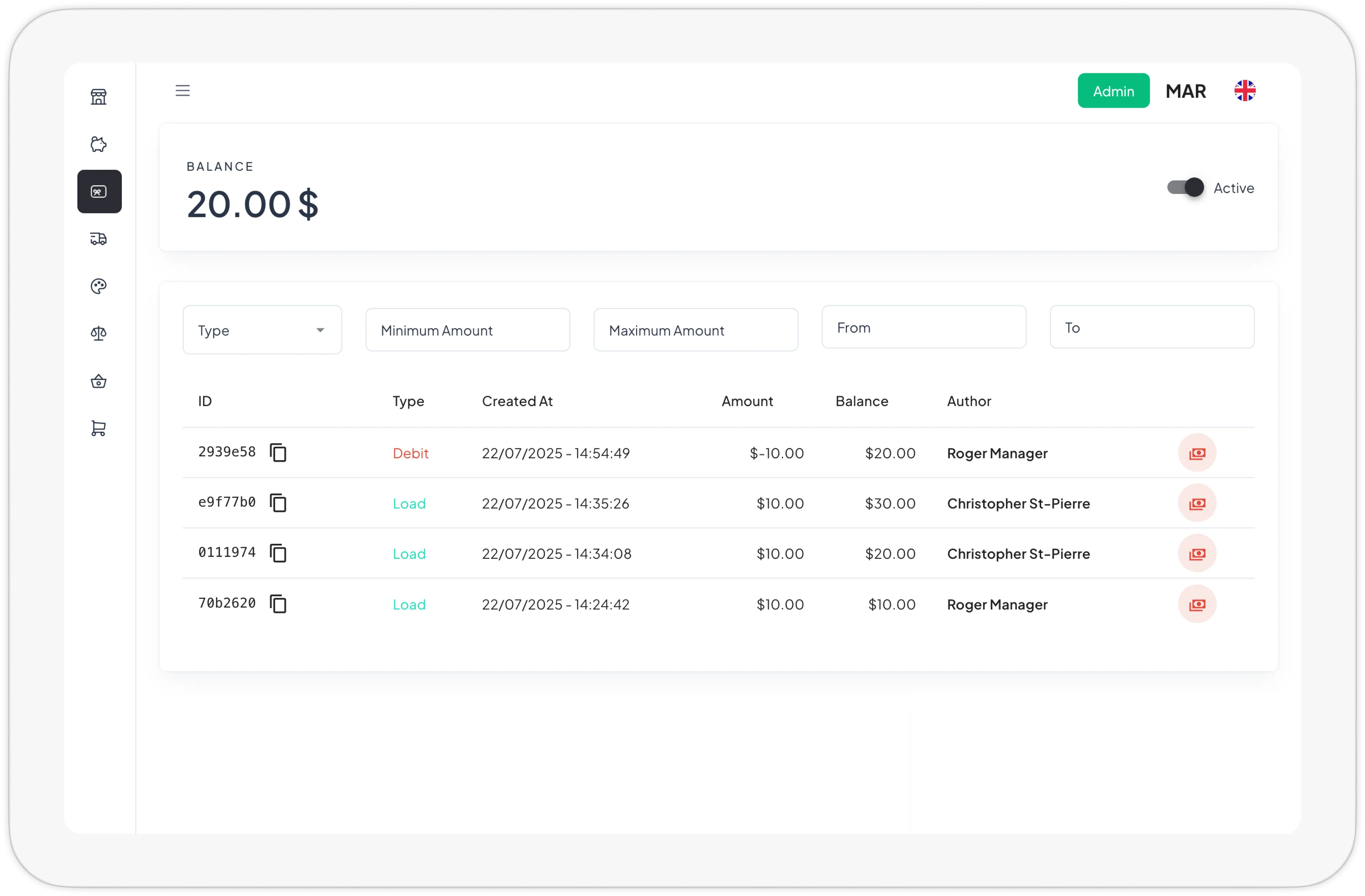The height and width of the screenshot is (896, 1365).
Task: Focus the Minimum Amount field
Action: coord(467,330)
